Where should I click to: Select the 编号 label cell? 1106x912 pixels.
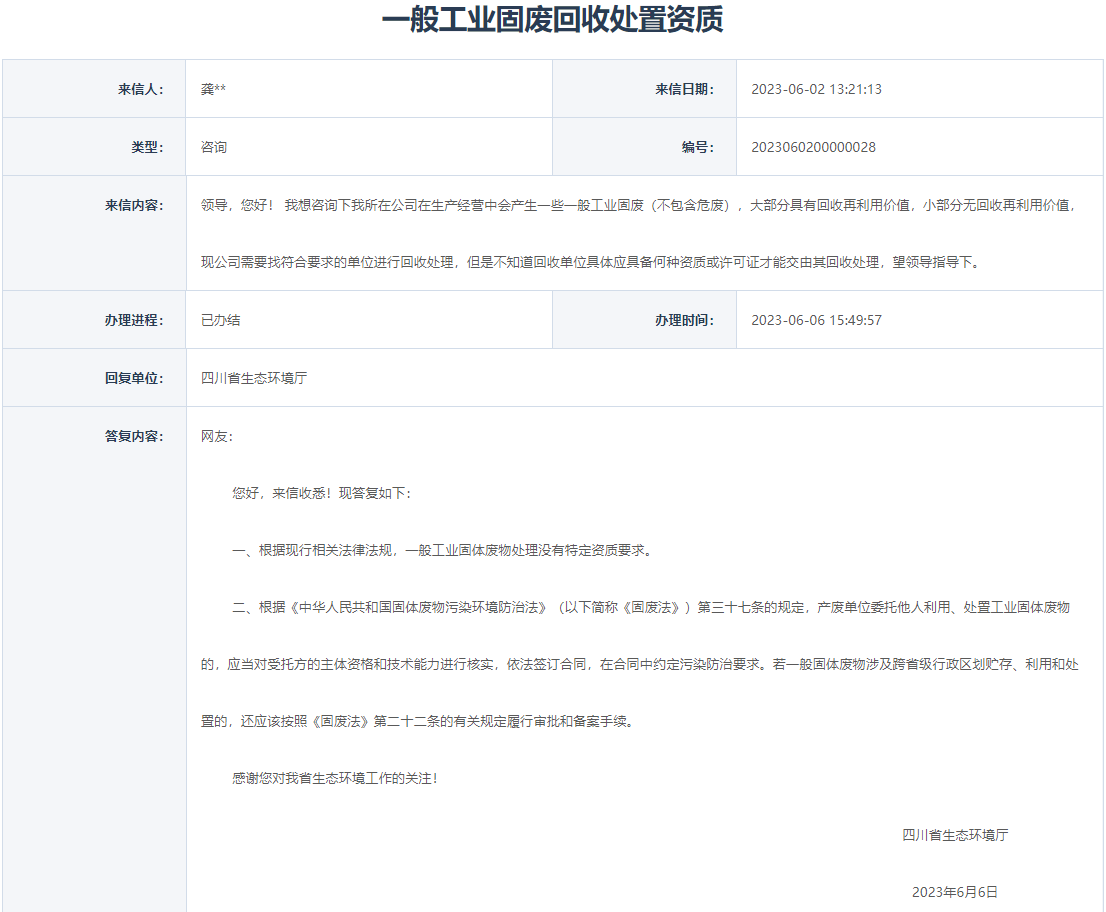point(698,147)
